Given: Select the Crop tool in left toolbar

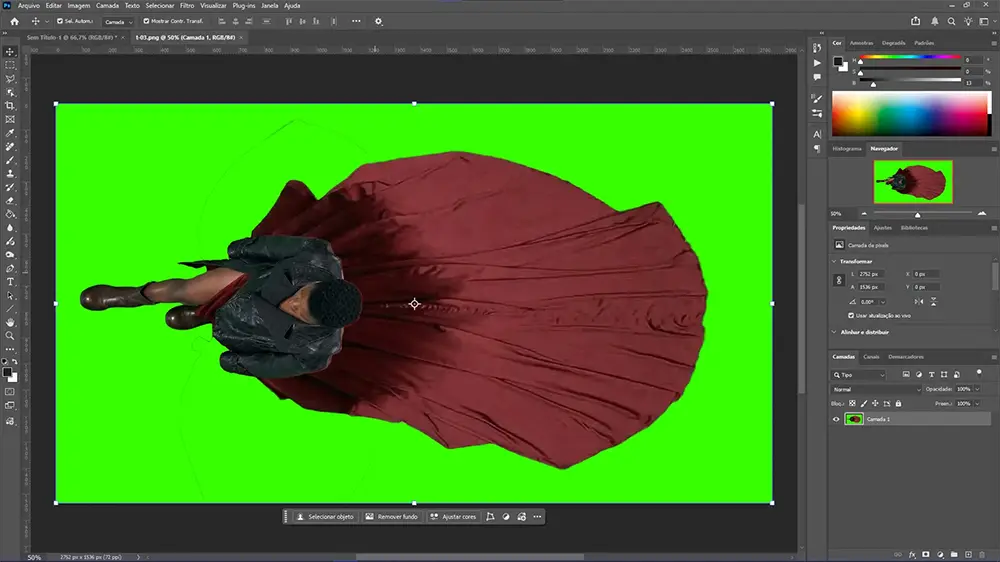Looking at the screenshot, I should click(x=11, y=105).
